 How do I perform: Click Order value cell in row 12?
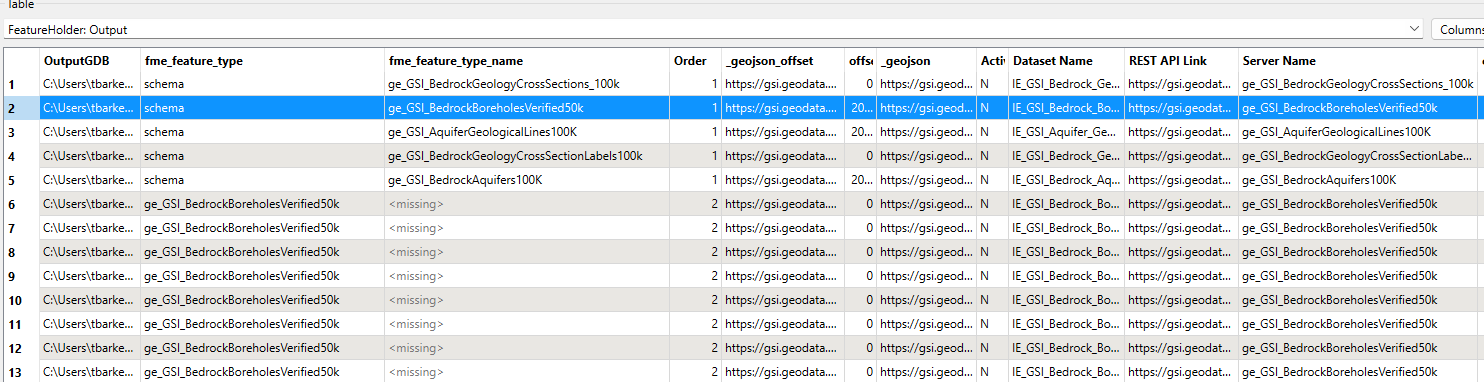coord(696,348)
